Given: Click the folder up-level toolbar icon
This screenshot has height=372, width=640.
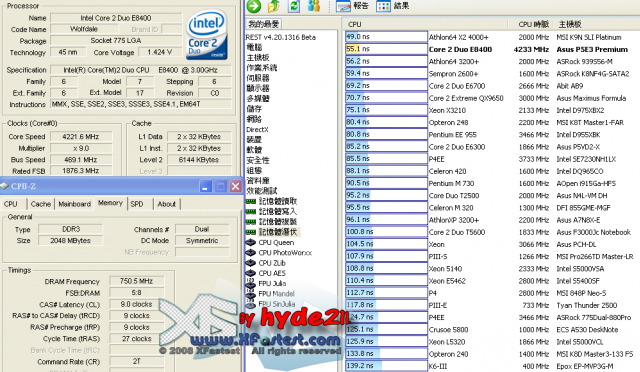Looking at the screenshot, I should [274, 6].
